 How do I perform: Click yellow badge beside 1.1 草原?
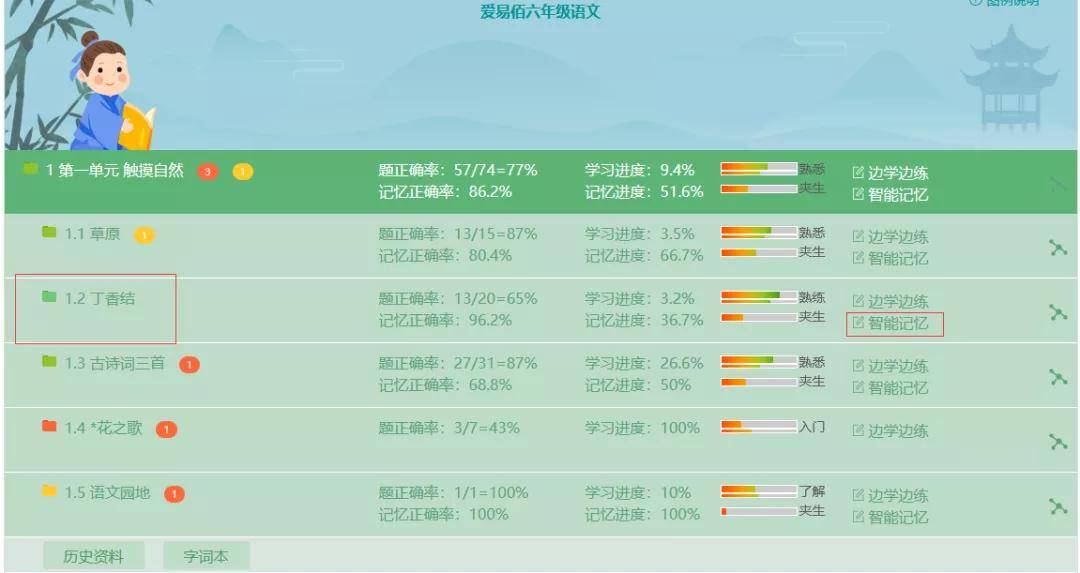[144, 236]
